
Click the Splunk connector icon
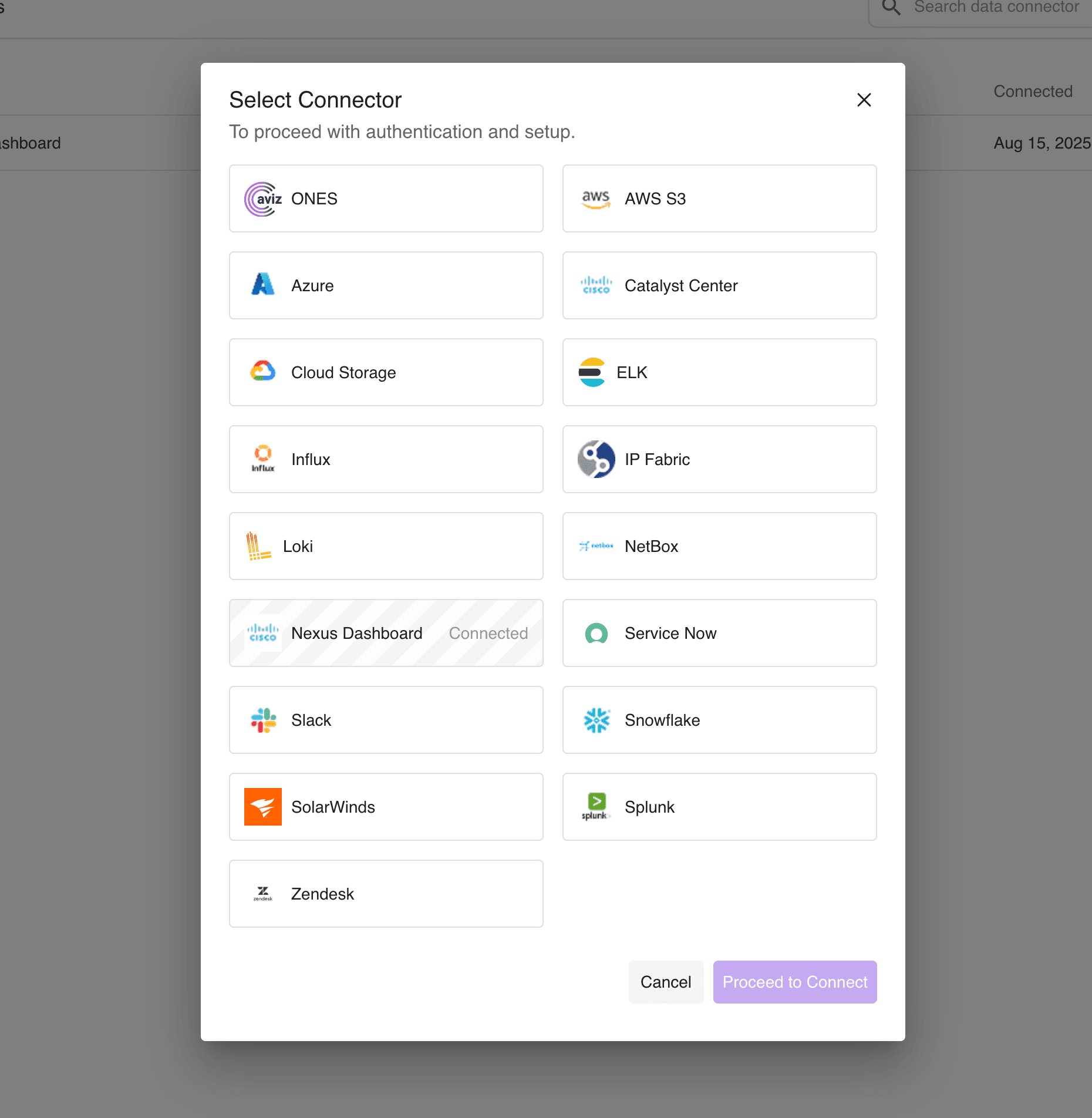[x=595, y=807]
